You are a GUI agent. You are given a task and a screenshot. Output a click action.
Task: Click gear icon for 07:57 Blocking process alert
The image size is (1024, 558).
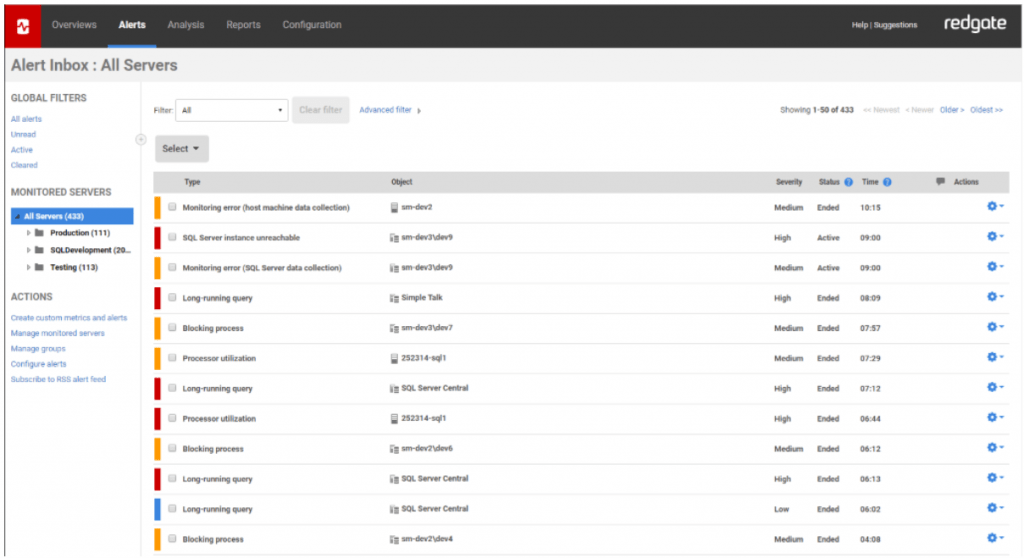click(993, 327)
